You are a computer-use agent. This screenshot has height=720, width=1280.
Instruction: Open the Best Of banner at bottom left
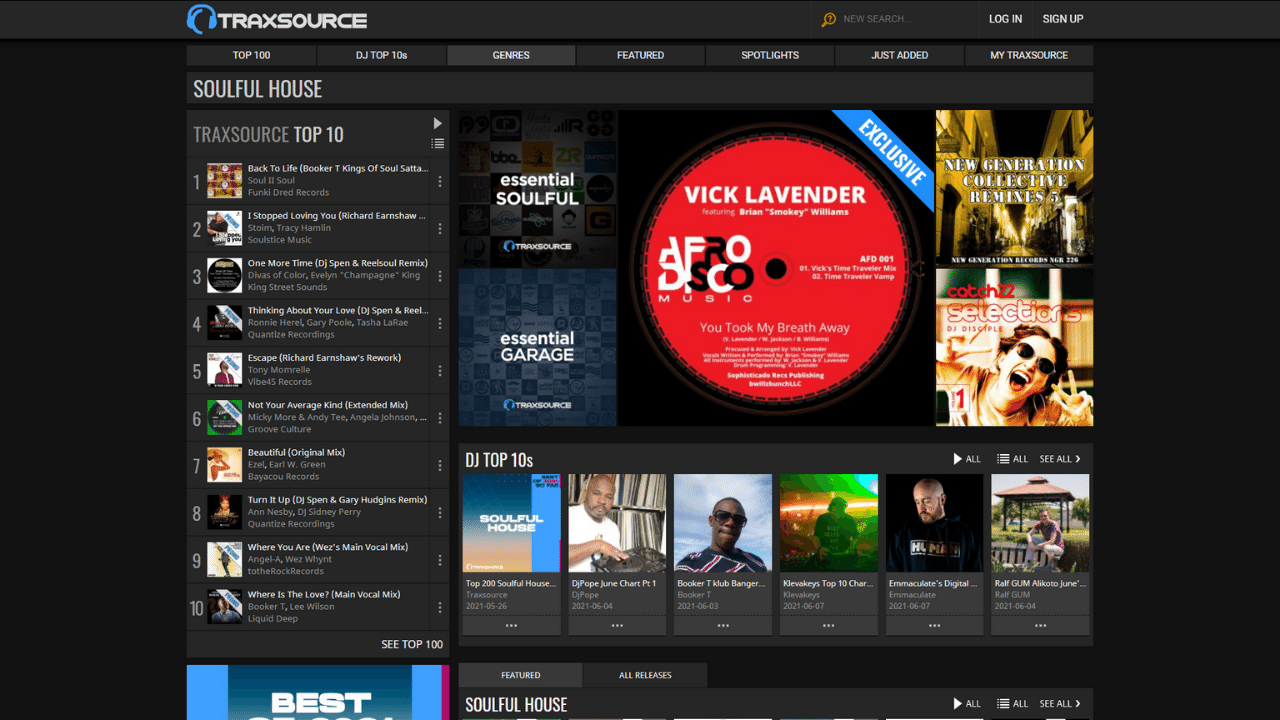click(318, 692)
